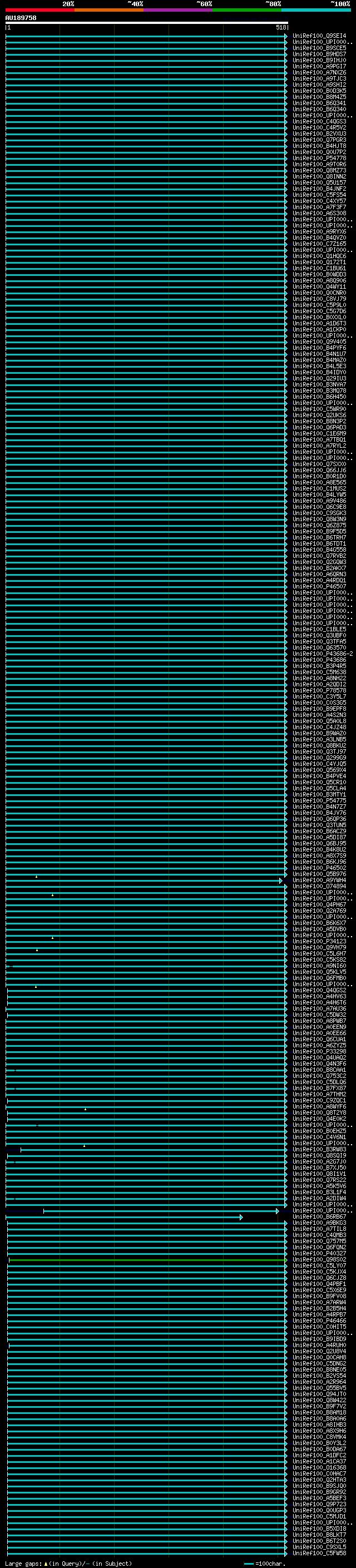Select hit label UniRef100_B6K6X7

point(319,923)
